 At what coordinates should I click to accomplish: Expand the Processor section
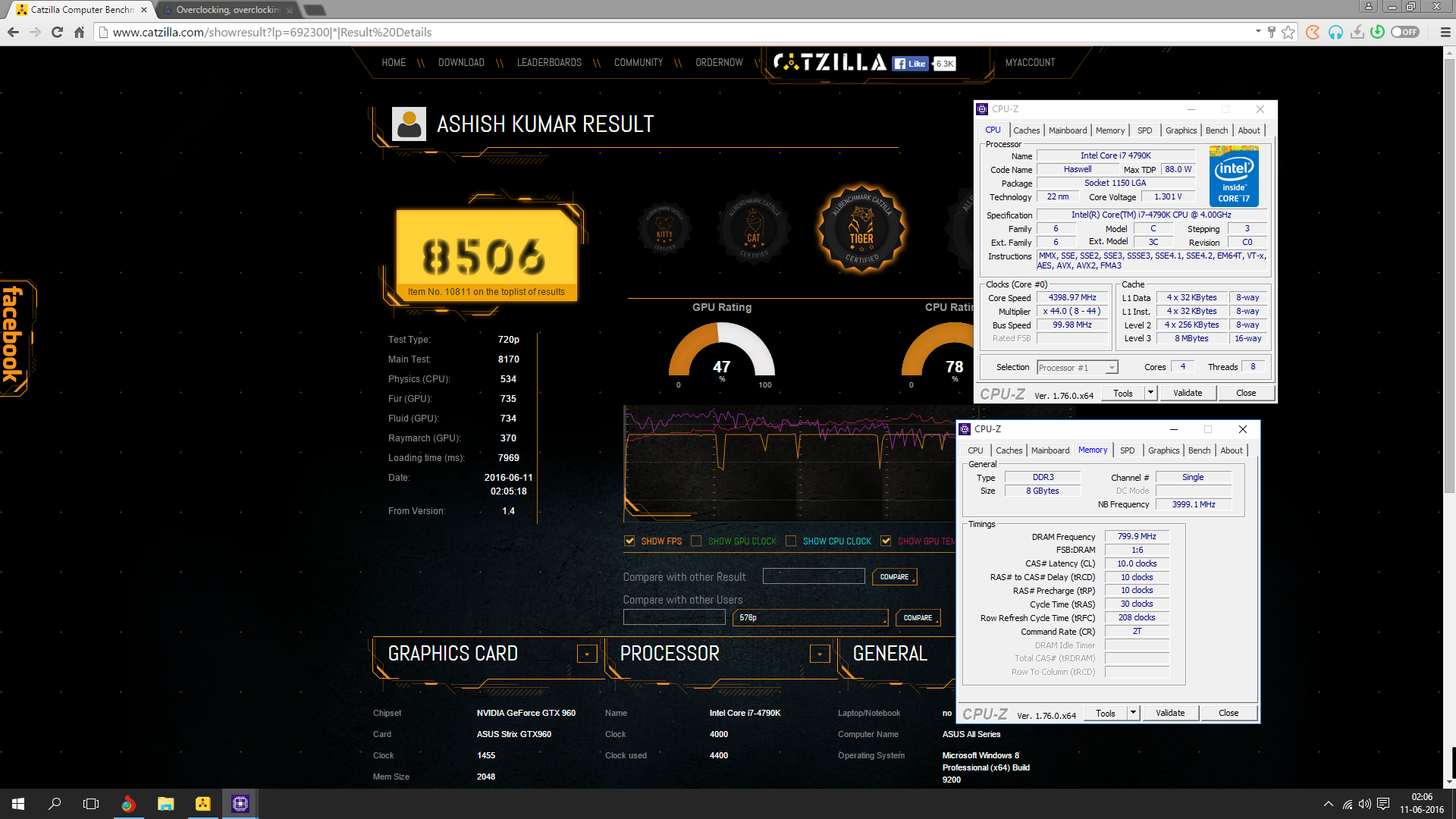coord(820,654)
